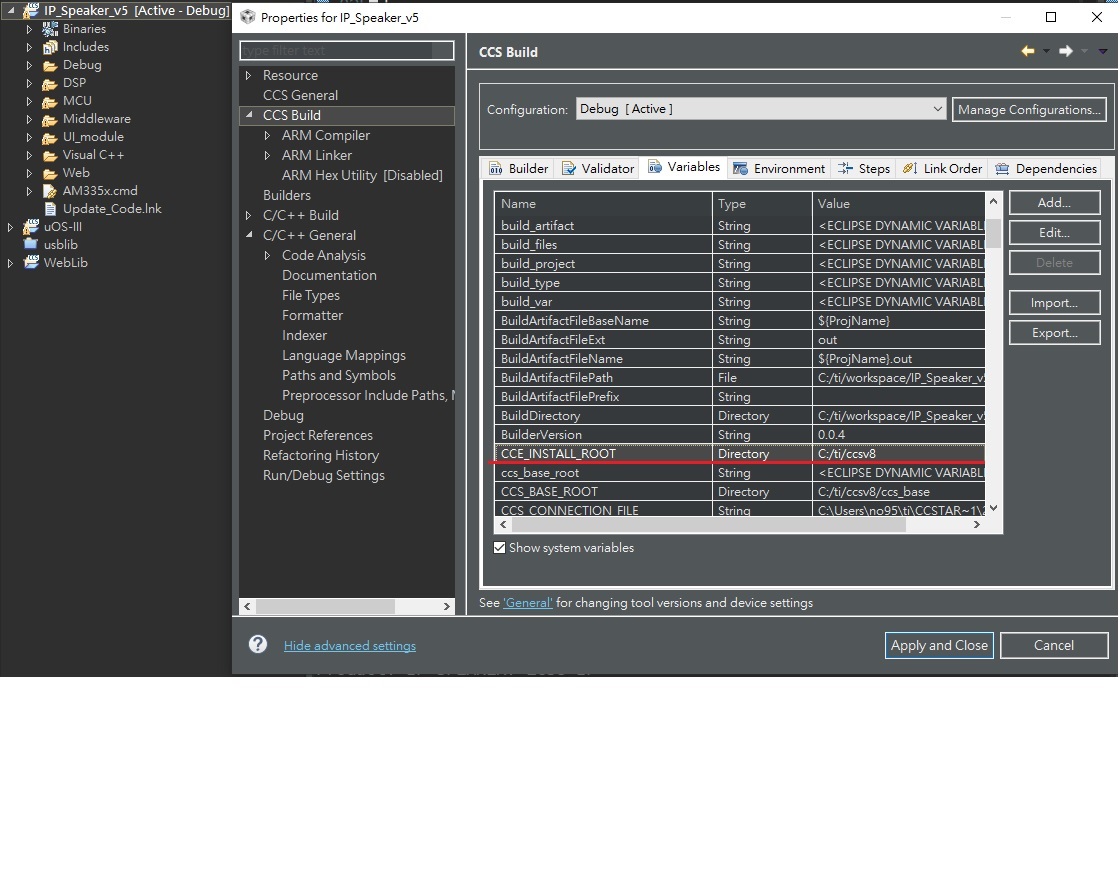Click the help question mark icon
Image resolution: width=1120 pixels, height=893 pixels.
click(x=258, y=644)
